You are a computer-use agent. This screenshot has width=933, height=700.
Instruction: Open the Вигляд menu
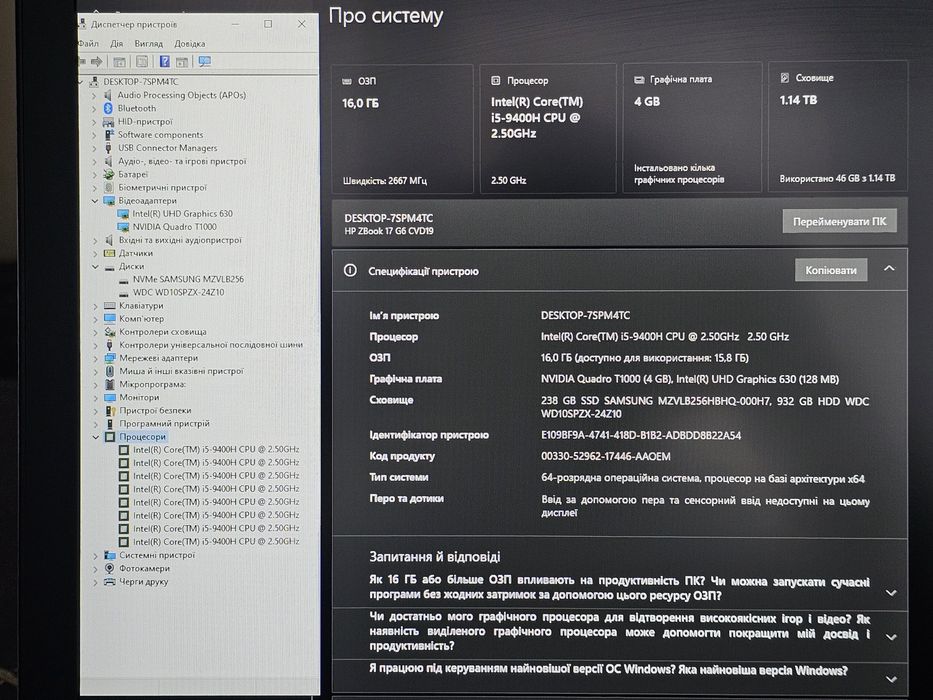[149, 43]
